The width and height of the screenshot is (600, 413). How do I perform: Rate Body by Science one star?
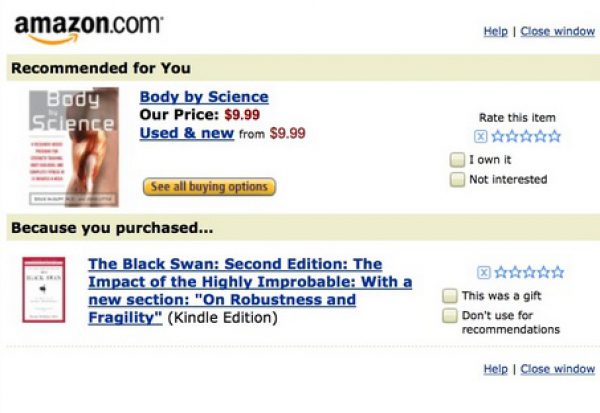(497, 137)
